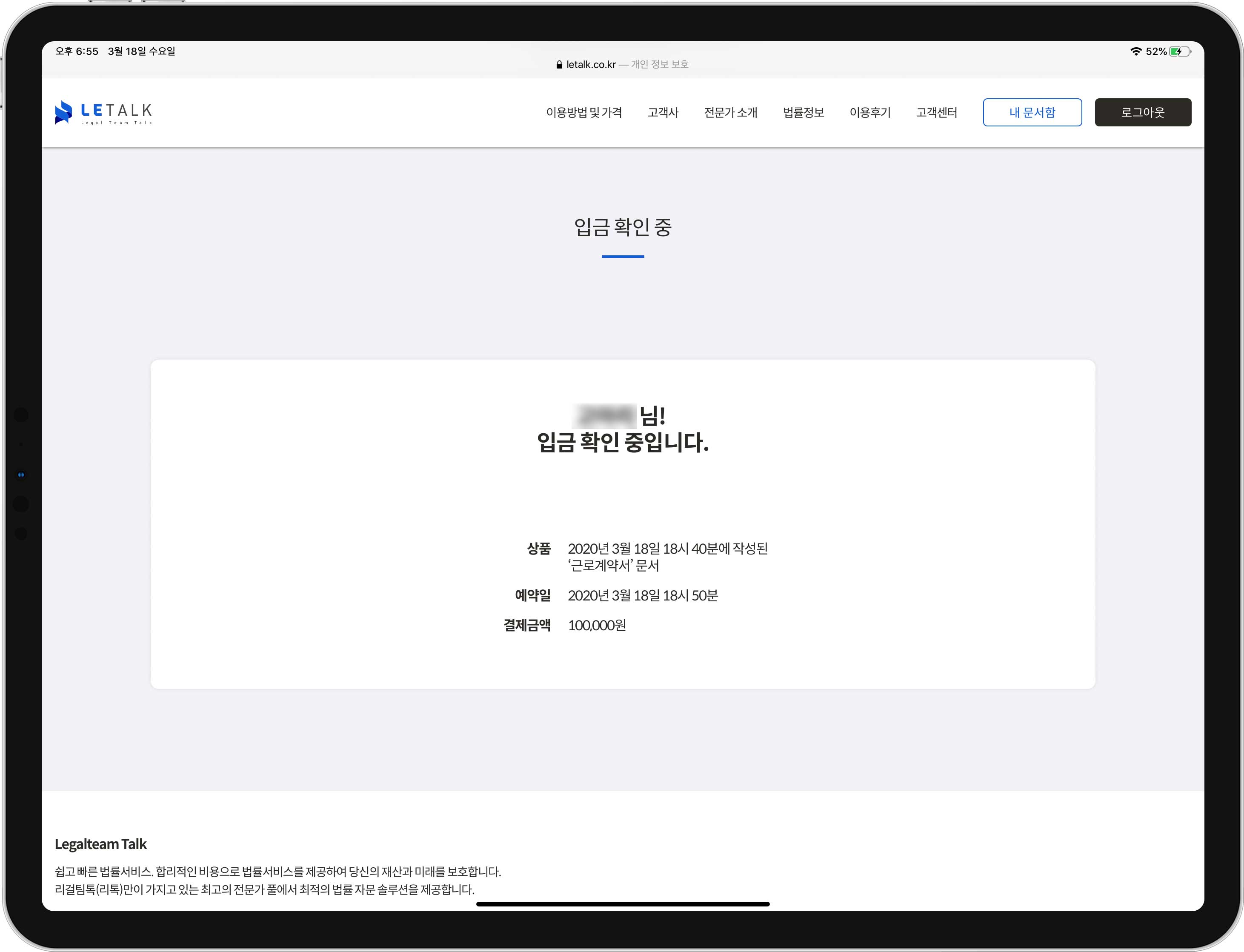Click the blurred user name text
The height and width of the screenshot is (952, 1244).
pyautogui.click(x=604, y=416)
